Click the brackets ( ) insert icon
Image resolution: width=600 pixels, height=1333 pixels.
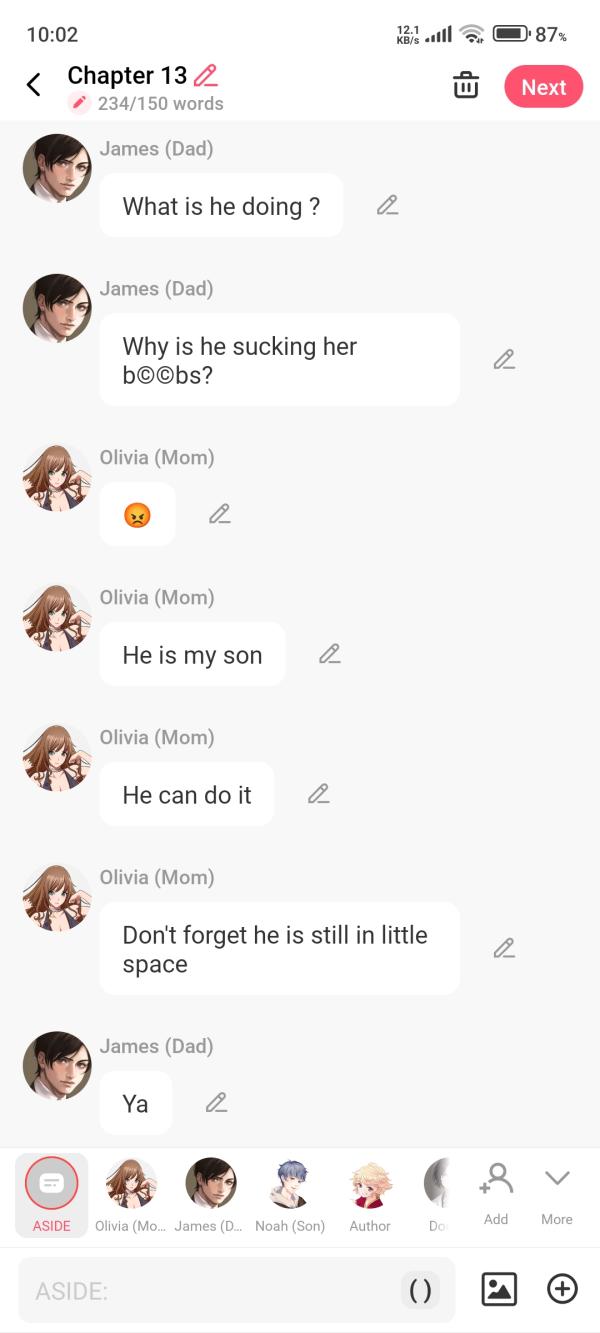420,1289
